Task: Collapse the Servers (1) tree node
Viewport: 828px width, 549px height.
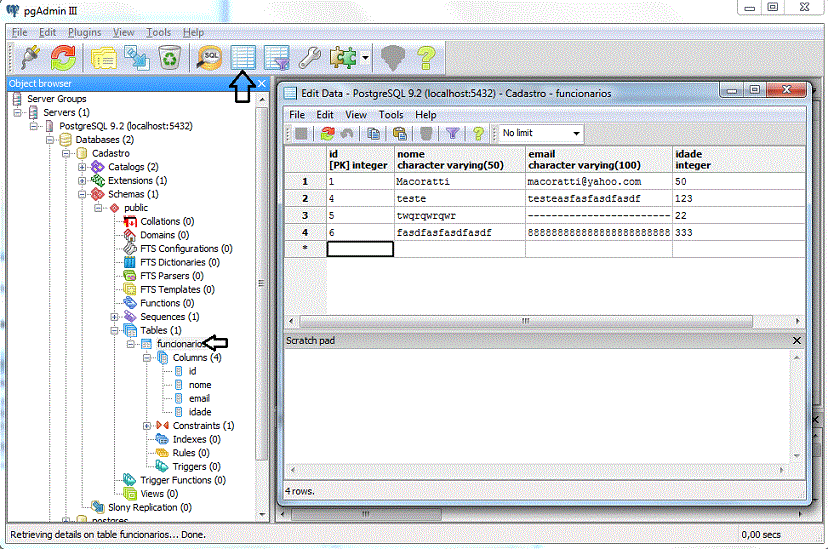Action: pos(18,112)
